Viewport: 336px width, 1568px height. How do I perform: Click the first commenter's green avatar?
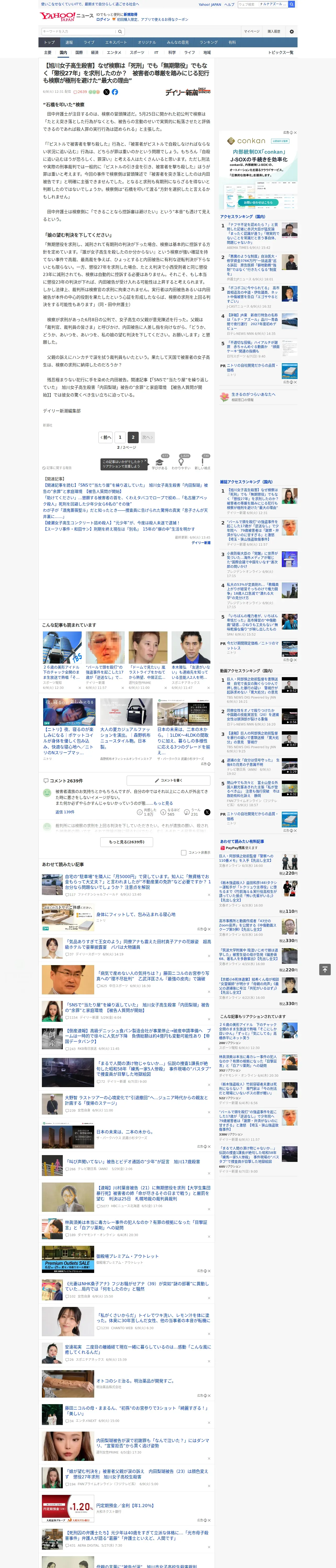pos(47,793)
